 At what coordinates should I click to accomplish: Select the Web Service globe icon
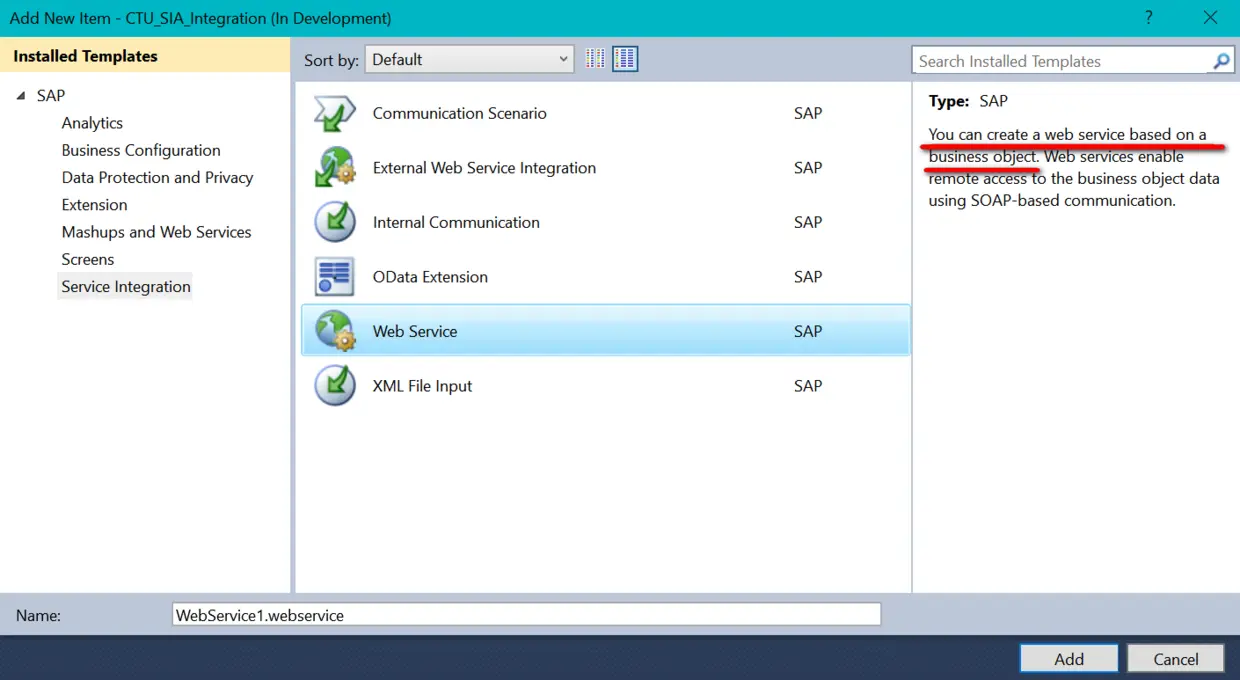pyautogui.click(x=335, y=331)
